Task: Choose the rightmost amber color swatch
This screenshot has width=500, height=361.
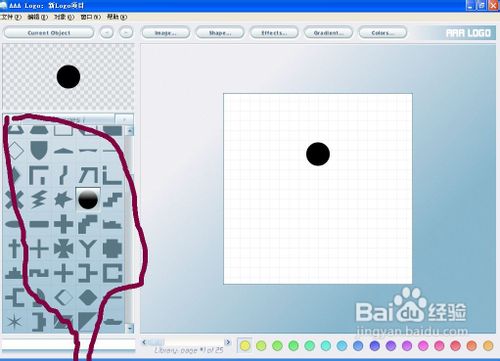Action: pos(488,346)
